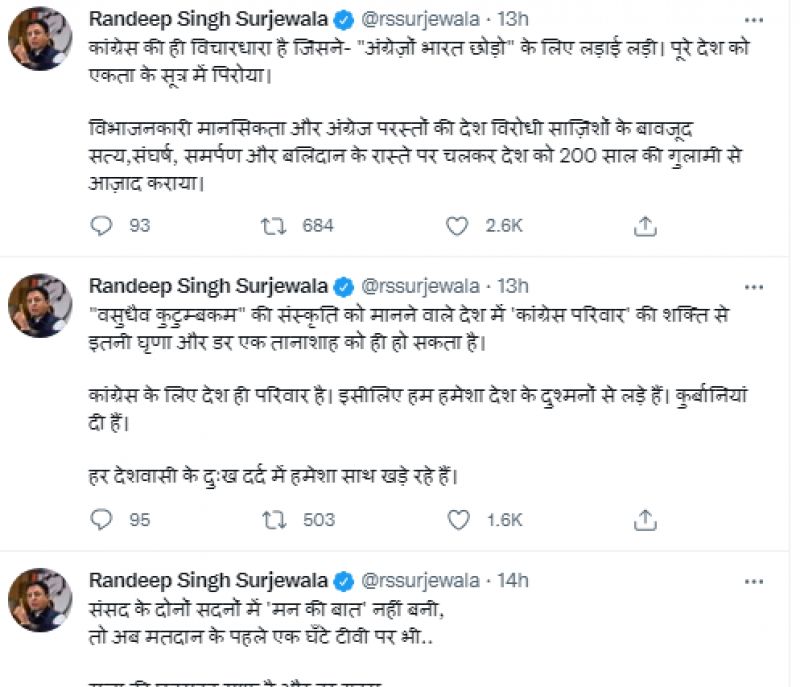This screenshot has width=800, height=687.
Task: Like the tweet with 1.6K likes
Action: tap(457, 520)
